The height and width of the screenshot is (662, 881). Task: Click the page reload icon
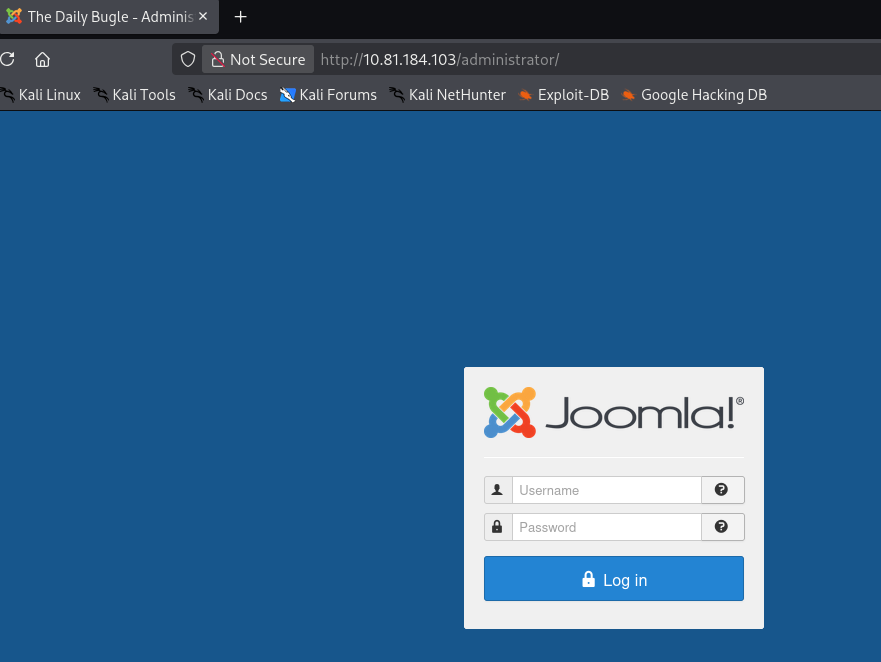6,59
